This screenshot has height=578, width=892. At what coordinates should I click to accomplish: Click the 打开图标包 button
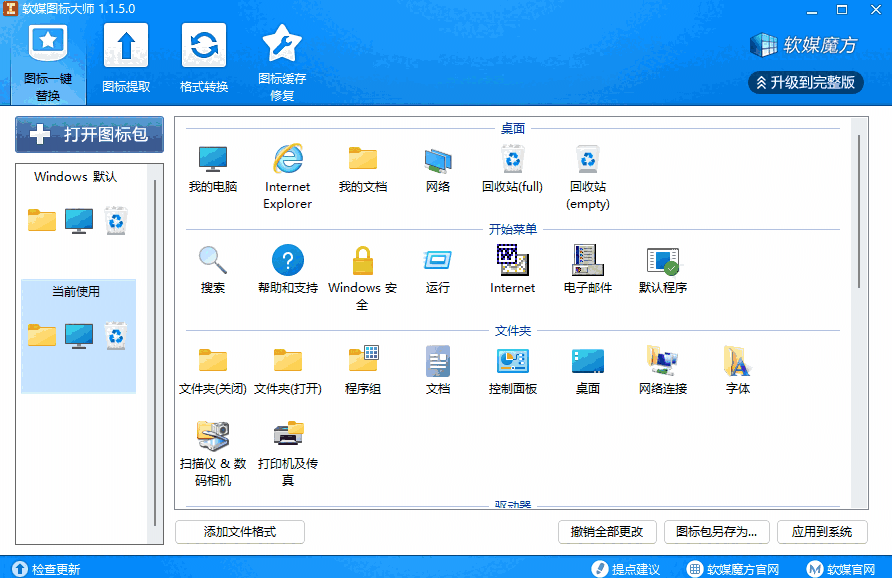[88, 133]
